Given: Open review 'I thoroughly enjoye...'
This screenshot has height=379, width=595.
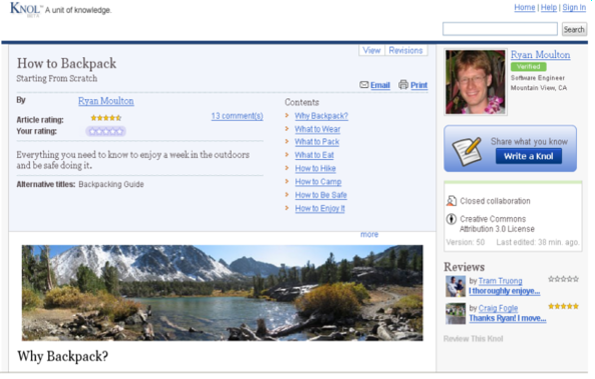Looking at the screenshot, I should tap(504, 291).
